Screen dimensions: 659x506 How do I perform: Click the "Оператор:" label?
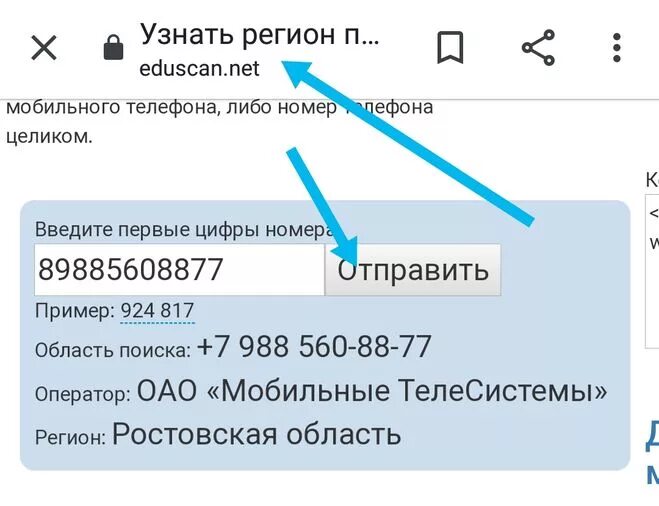pos(83,394)
